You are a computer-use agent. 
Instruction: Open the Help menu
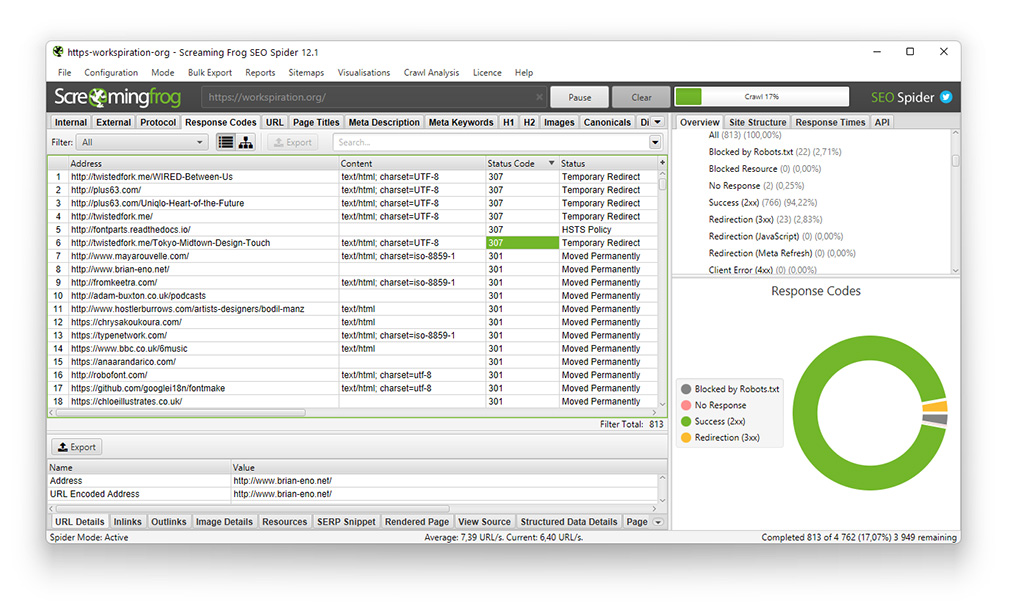524,73
